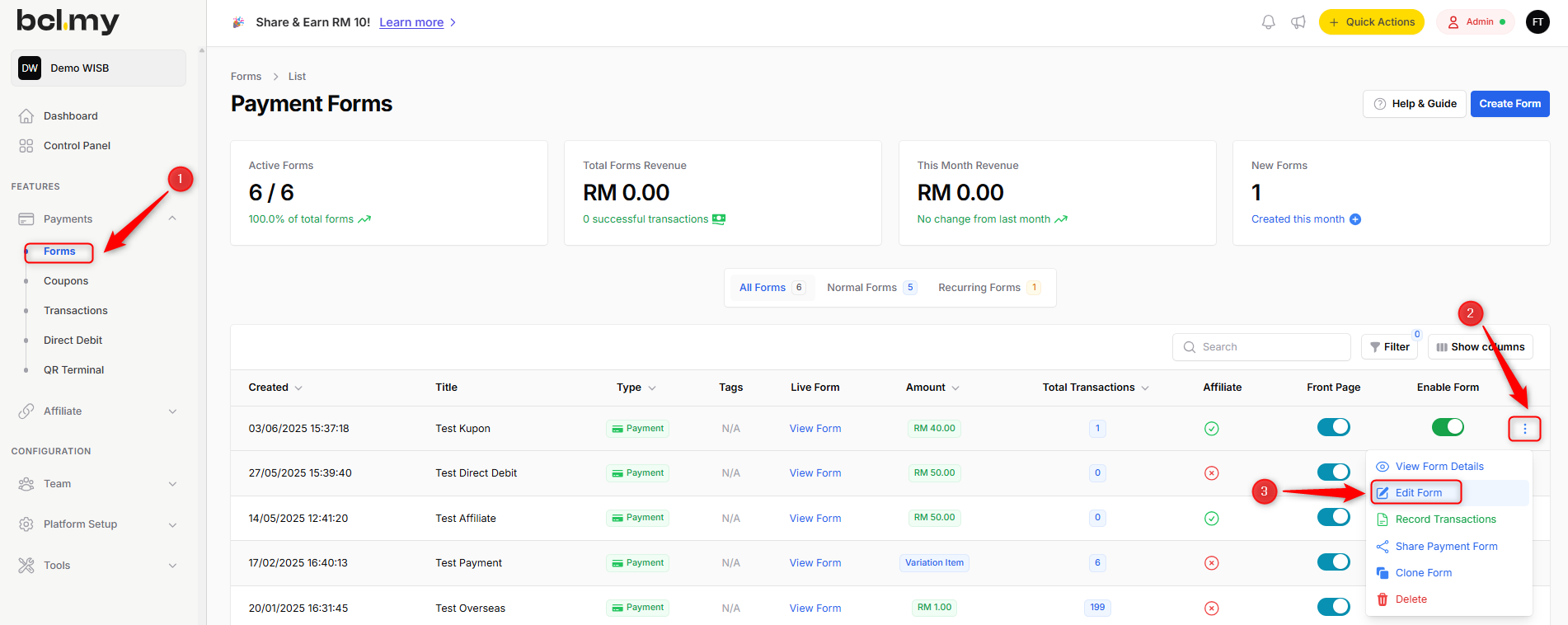Viewport: 1568px width, 625px height.
Task: Click the Filter button
Action: pos(1389,347)
